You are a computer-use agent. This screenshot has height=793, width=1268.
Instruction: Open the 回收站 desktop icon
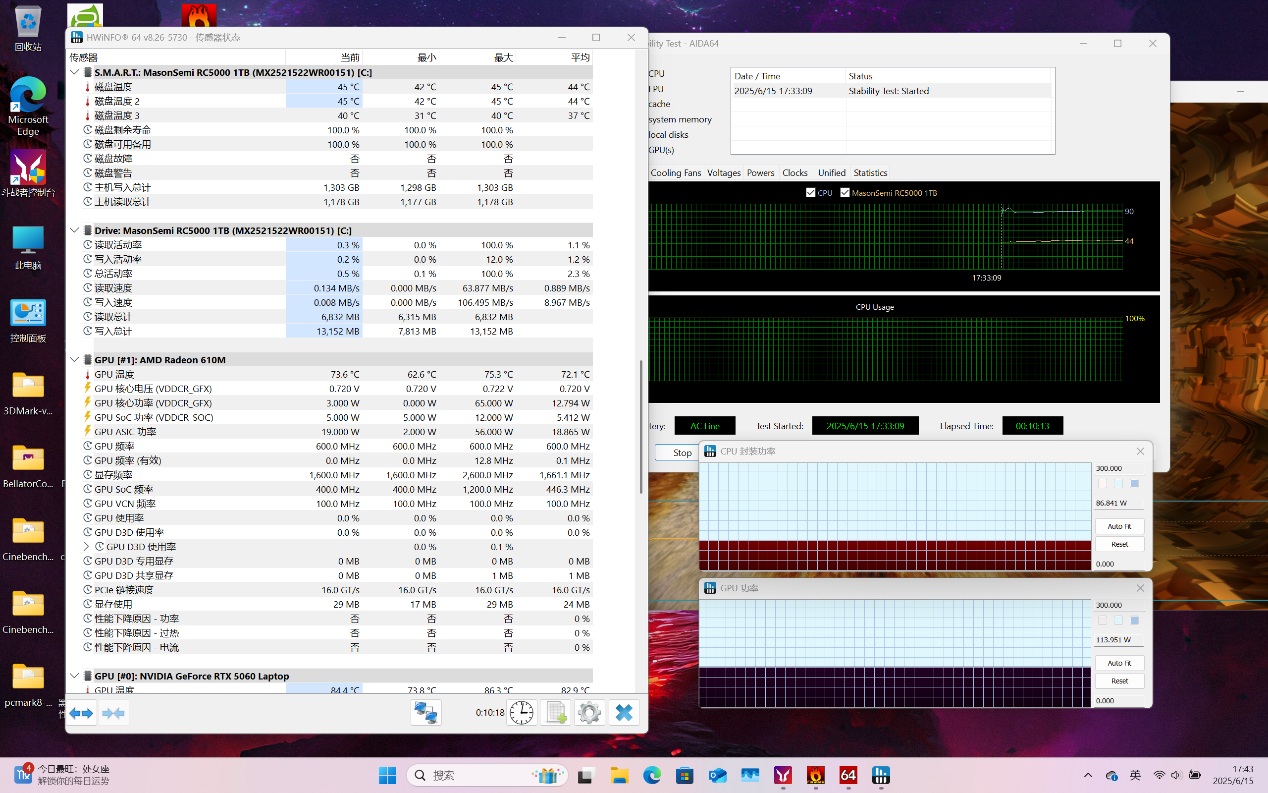[28, 28]
